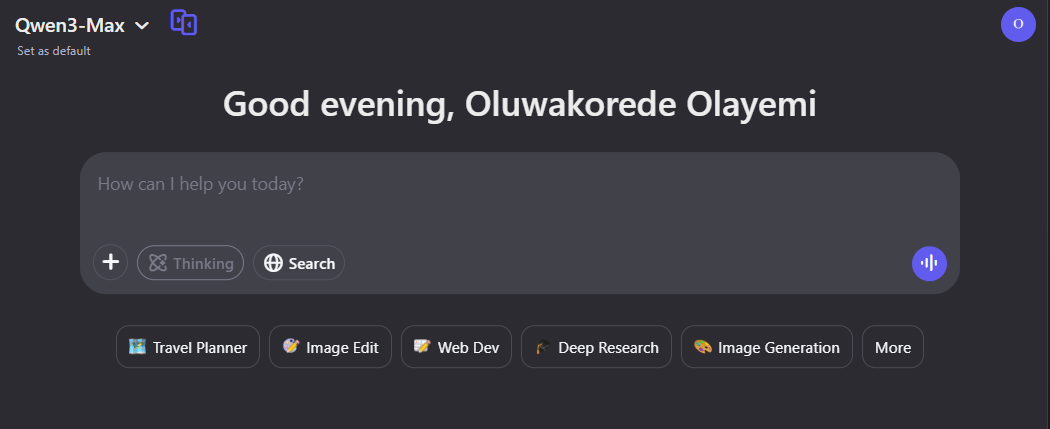Screen dimensions: 1050x429
Task: Toggle Thinking mode on
Action: coord(190,263)
